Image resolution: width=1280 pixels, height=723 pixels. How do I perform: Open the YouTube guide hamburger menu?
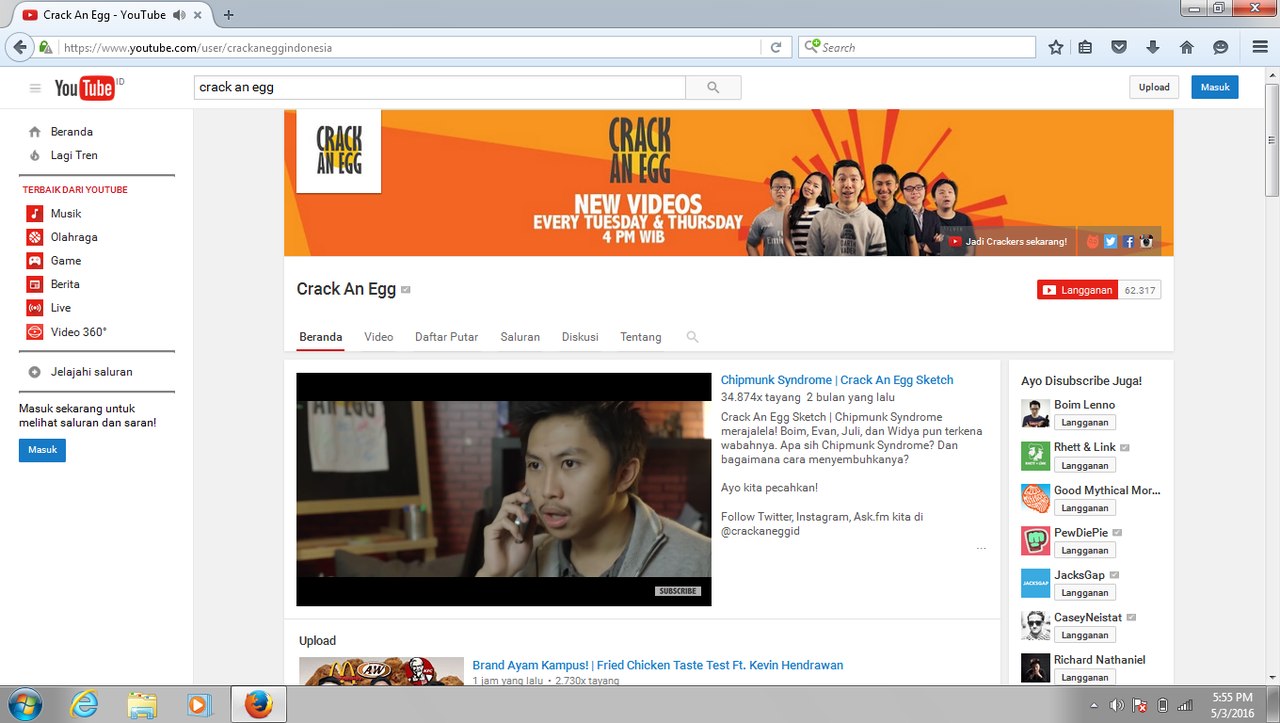(35, 88)
